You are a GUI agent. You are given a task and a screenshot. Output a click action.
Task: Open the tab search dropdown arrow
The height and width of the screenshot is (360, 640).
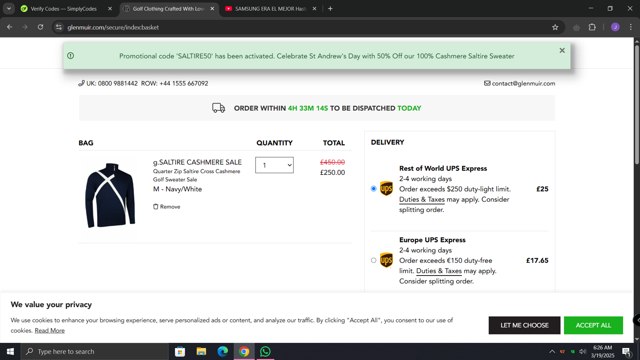pyautogui.click(x=9, y=9)
